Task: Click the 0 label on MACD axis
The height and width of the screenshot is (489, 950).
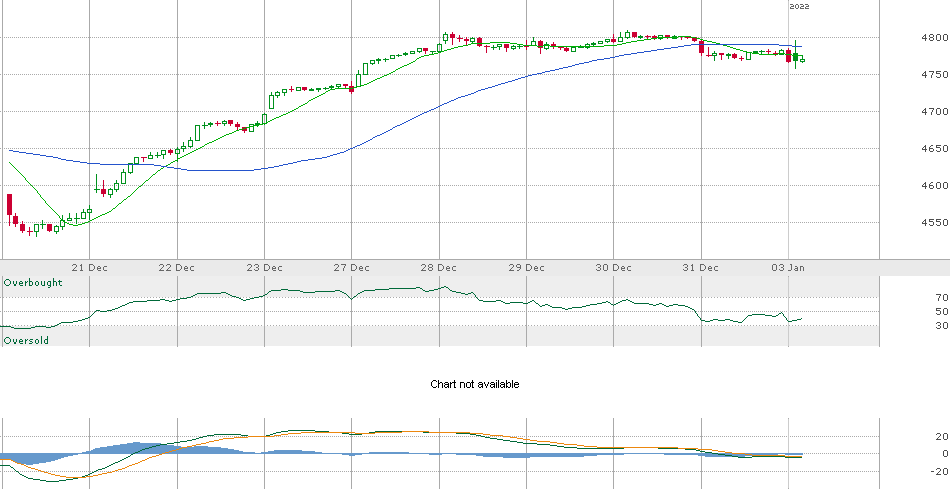Action: pyautogui.click(x=945, y=453)
